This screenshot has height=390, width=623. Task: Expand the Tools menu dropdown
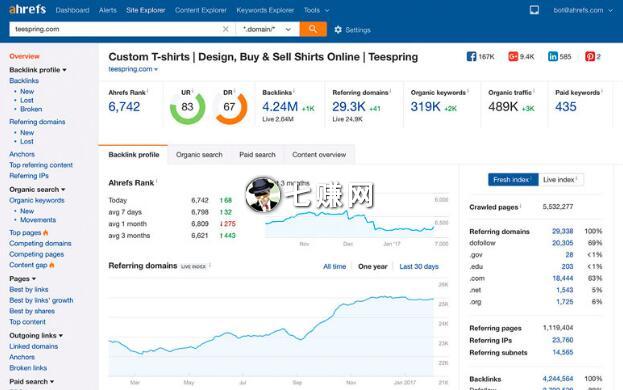click(x=316, y=10)
